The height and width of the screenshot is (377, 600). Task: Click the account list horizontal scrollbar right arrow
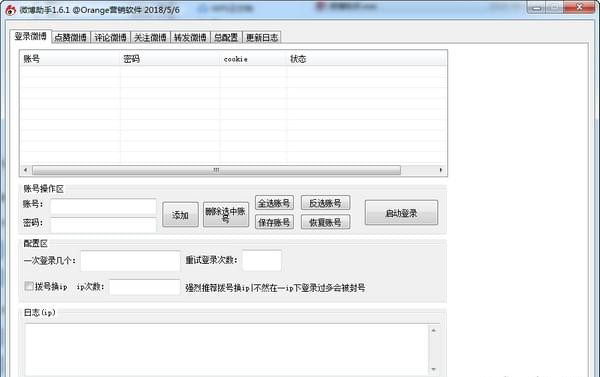pos(441,170)
